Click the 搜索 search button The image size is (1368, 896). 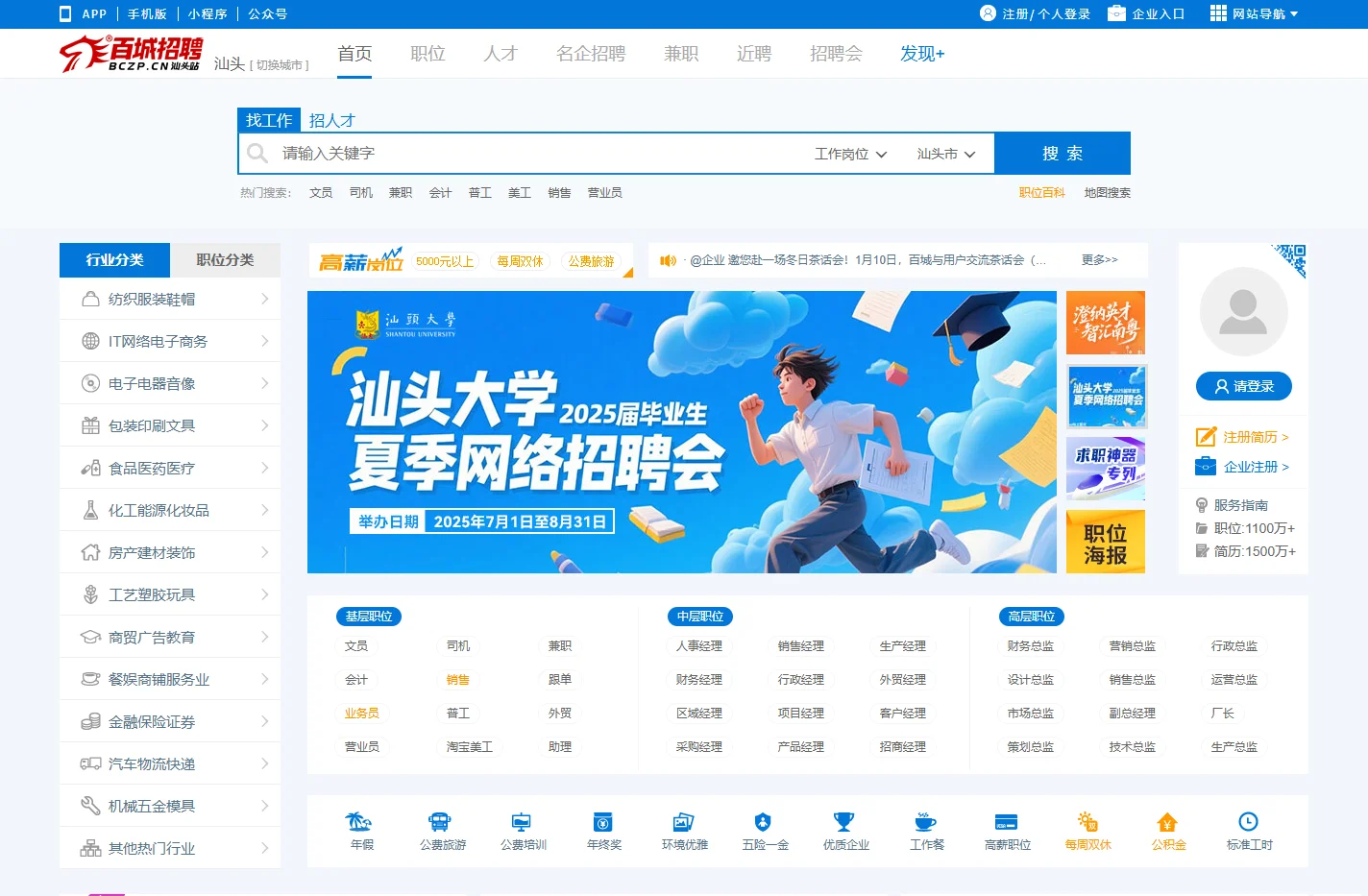(x=1063, y=154)
